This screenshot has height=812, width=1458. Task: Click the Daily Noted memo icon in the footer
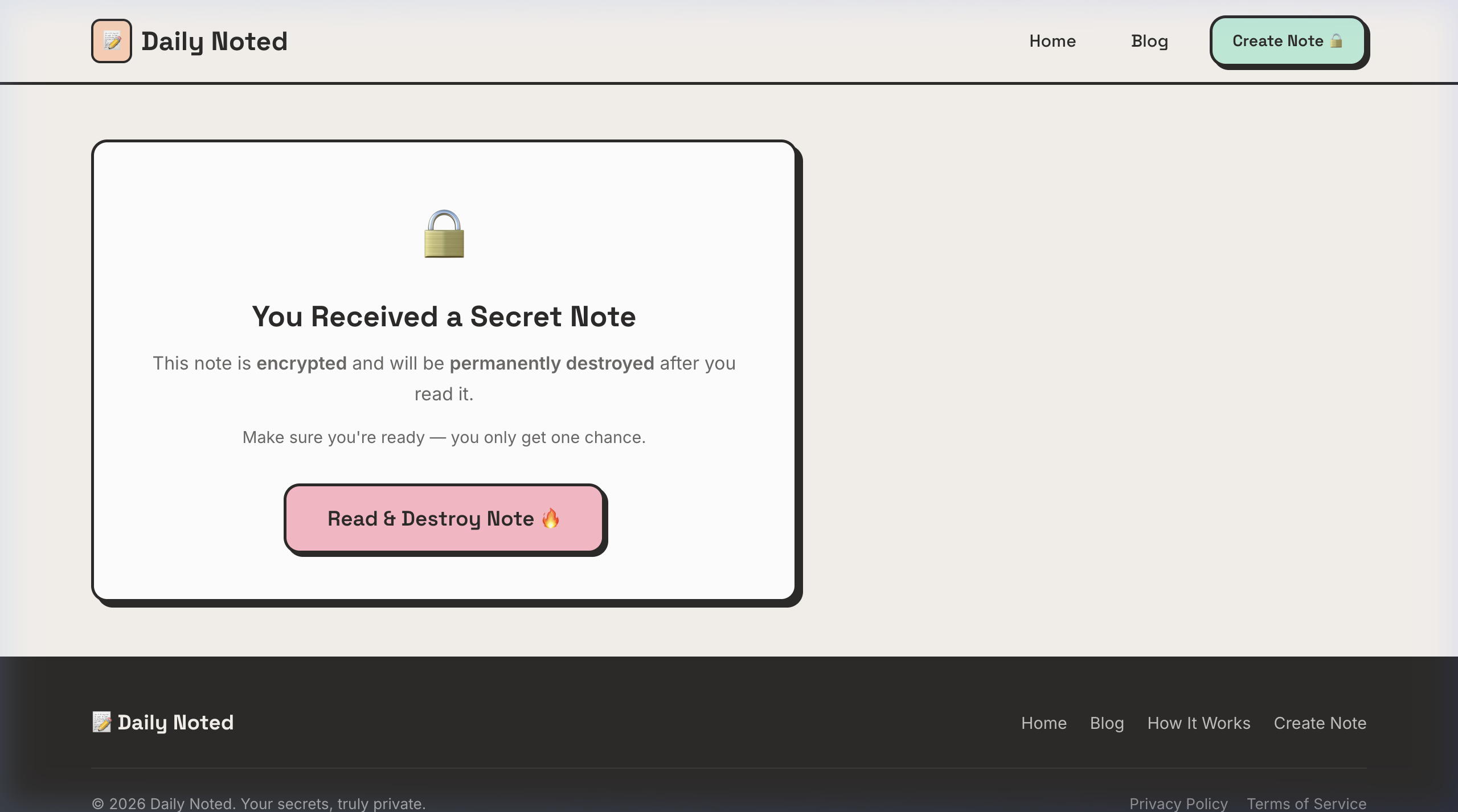pos(101,722)
